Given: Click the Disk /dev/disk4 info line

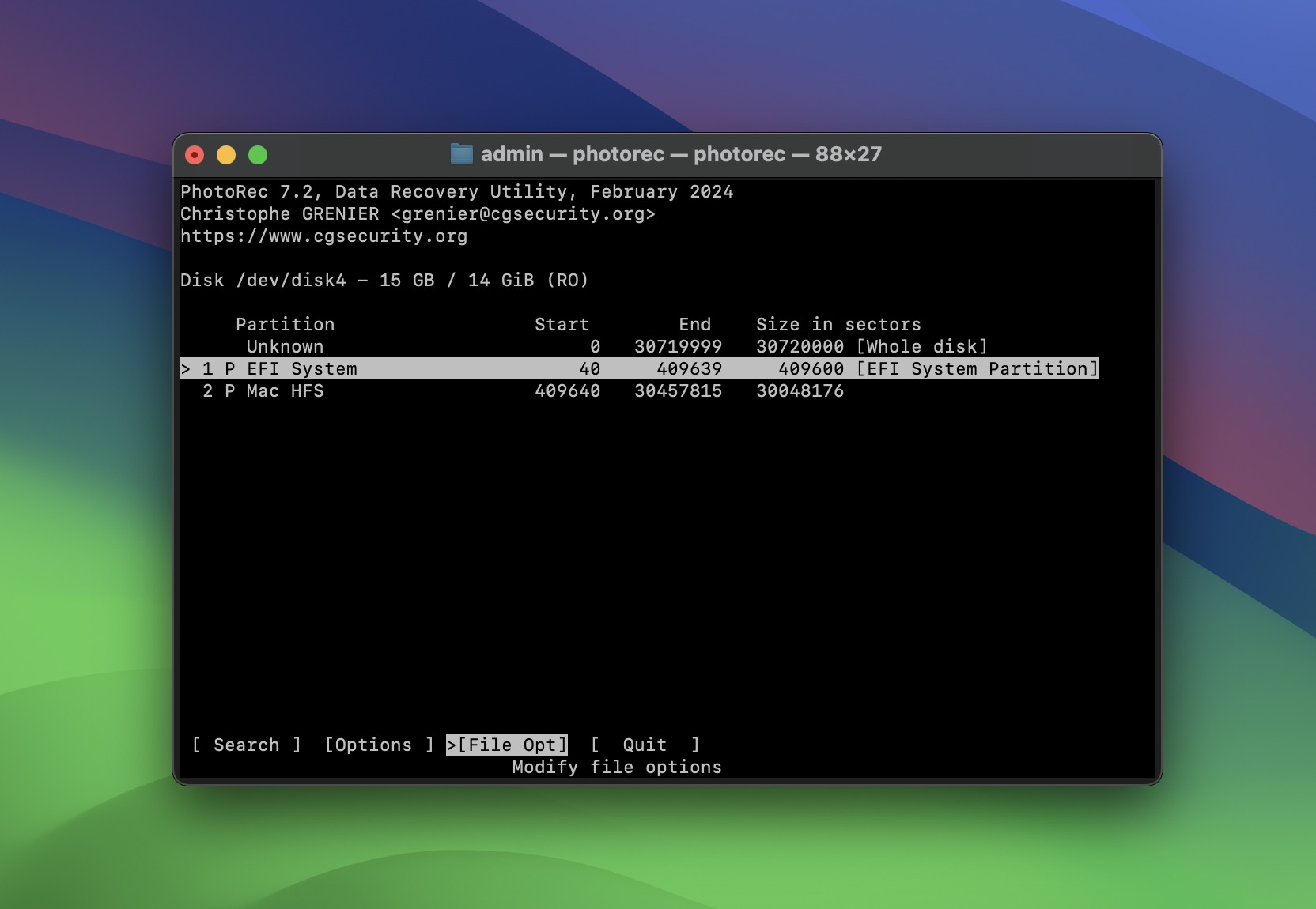Looking at the screenshot, I should click(x=384, y=280).
